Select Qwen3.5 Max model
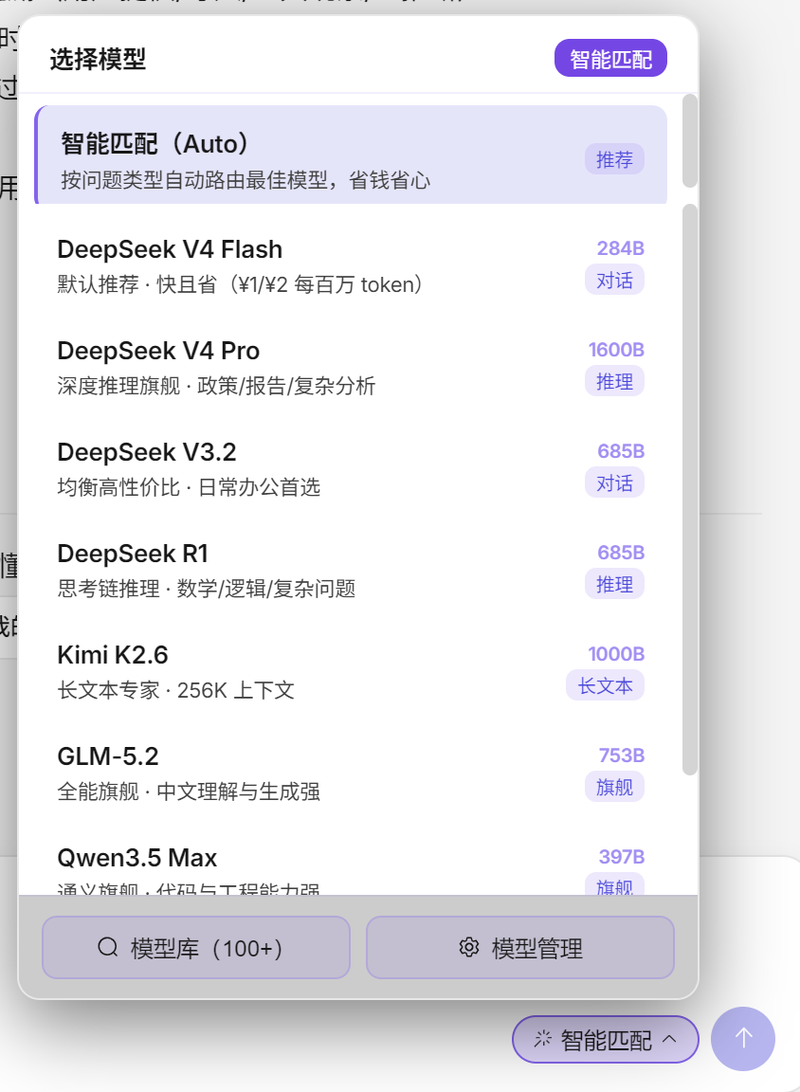800x1092 pixels. click(x=351, y=862)
